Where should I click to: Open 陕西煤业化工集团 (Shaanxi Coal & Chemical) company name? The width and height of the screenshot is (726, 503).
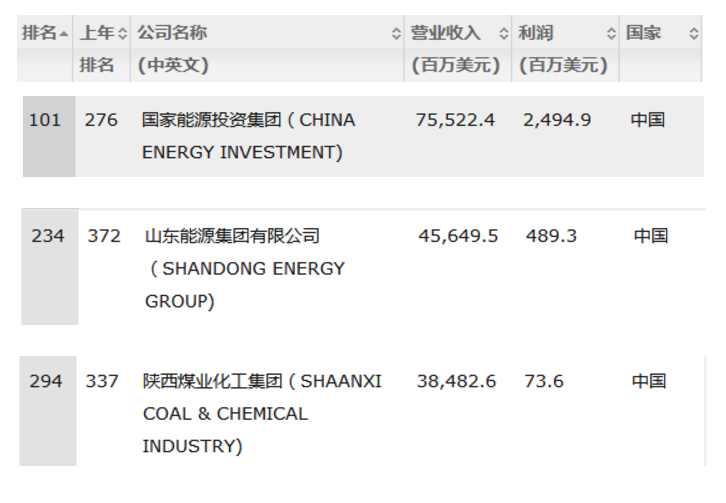pyautogui.click(x=262, y=413)
